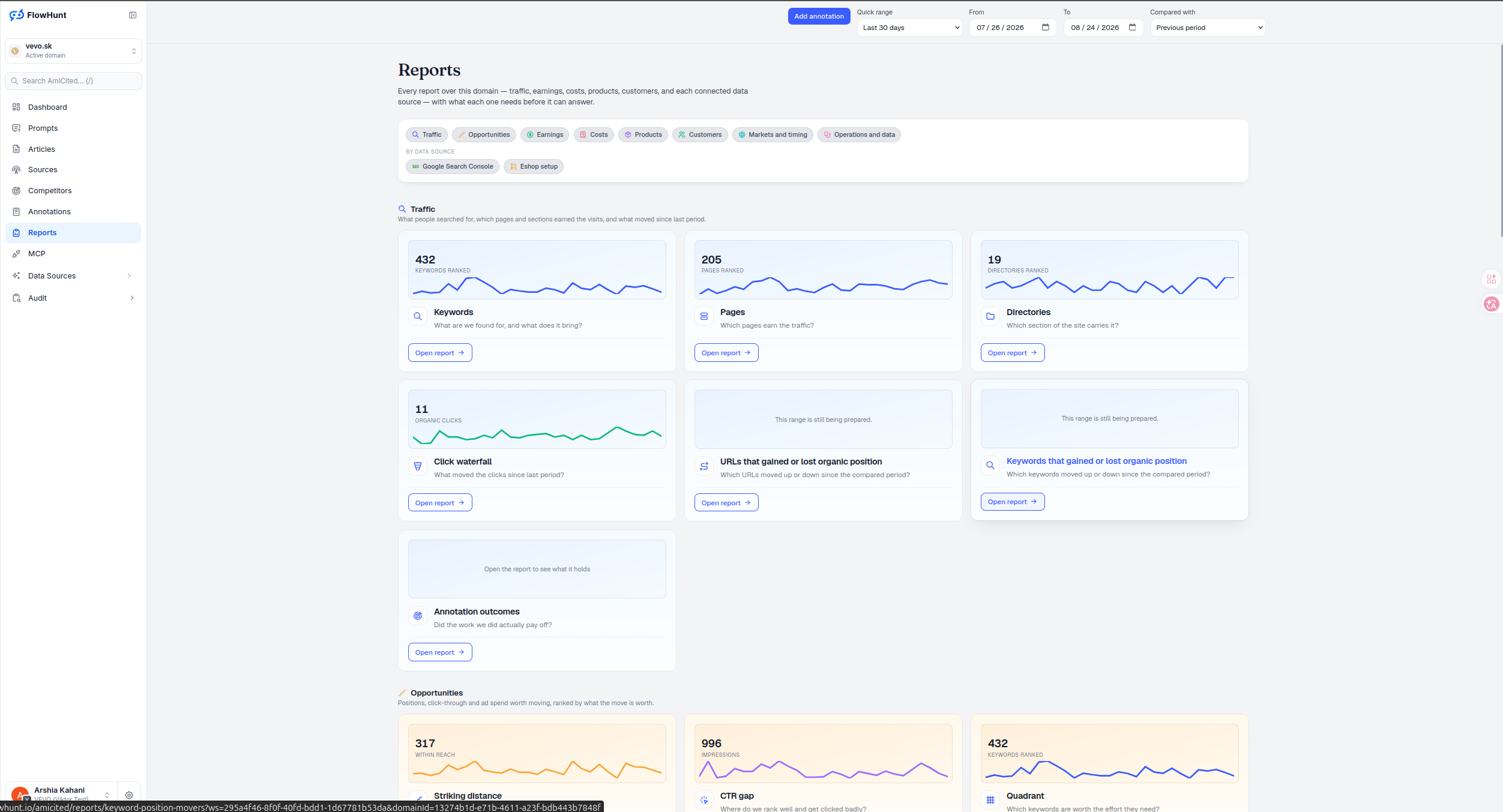Select Reports in the sidebar
Screen dimensions: 1503x812
click(73, 232)
